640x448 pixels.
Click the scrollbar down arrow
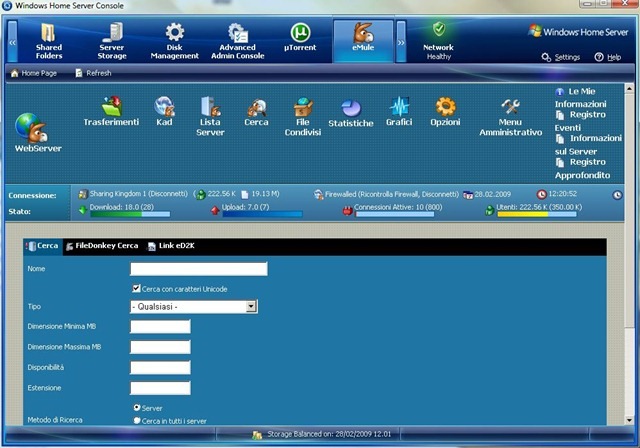629,420
